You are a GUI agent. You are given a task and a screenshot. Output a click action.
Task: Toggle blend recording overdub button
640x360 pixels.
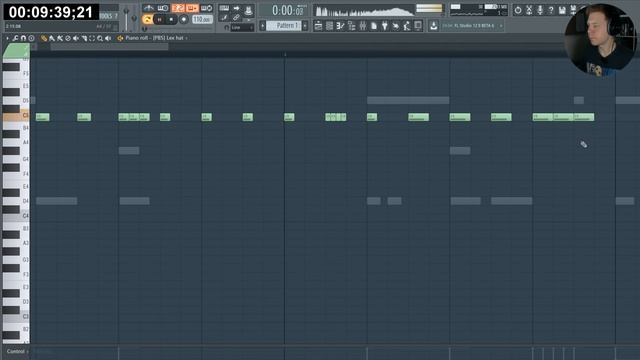tap(192, 8)
